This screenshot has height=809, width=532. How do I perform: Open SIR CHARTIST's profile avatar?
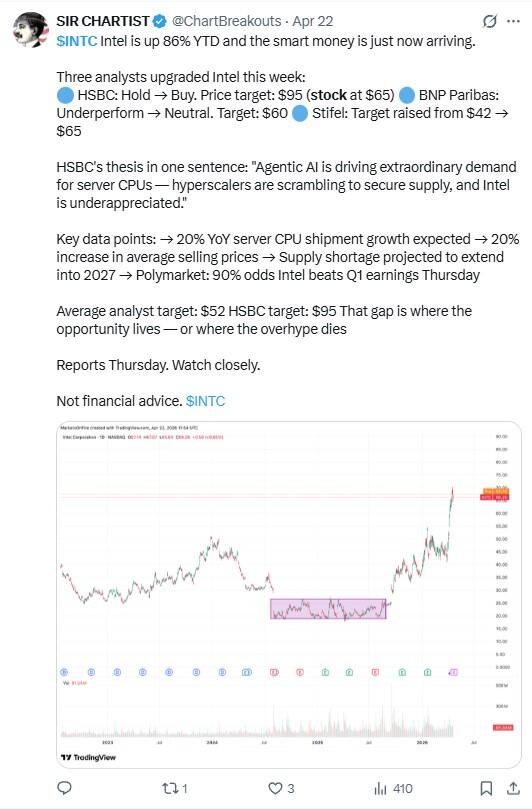(30, 29)
